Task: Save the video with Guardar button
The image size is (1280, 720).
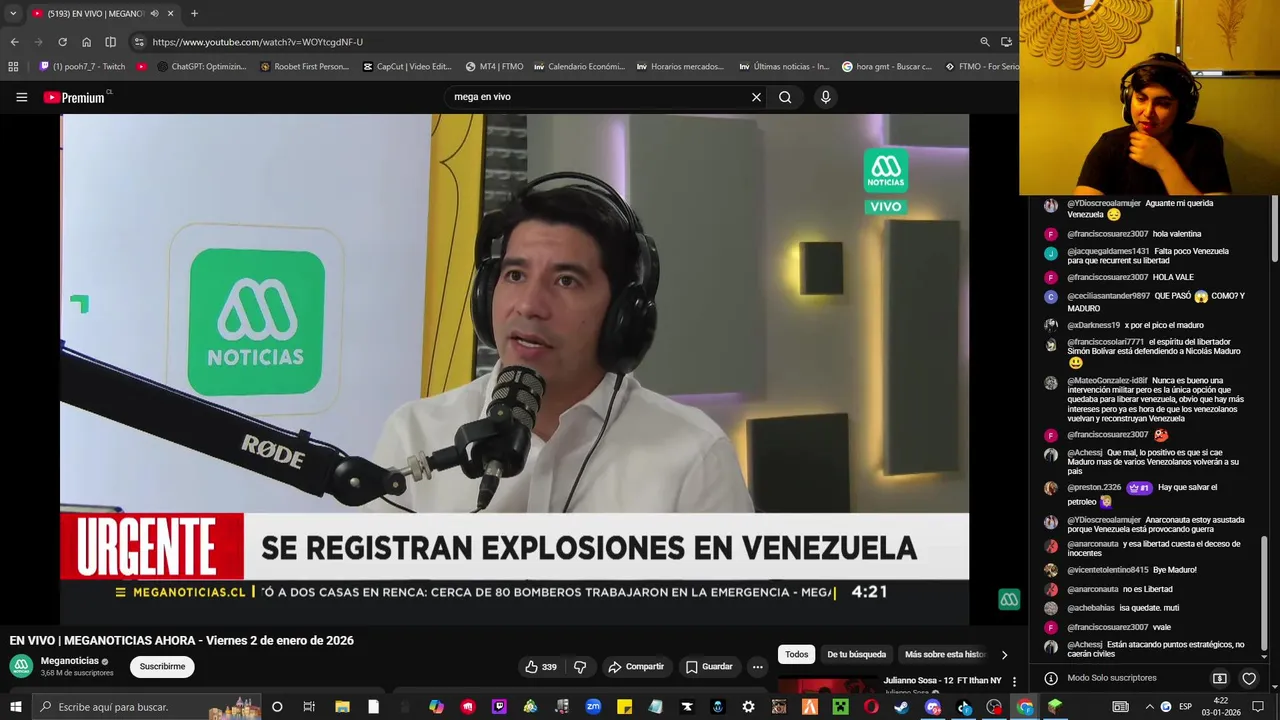Action: coord(709,667)
